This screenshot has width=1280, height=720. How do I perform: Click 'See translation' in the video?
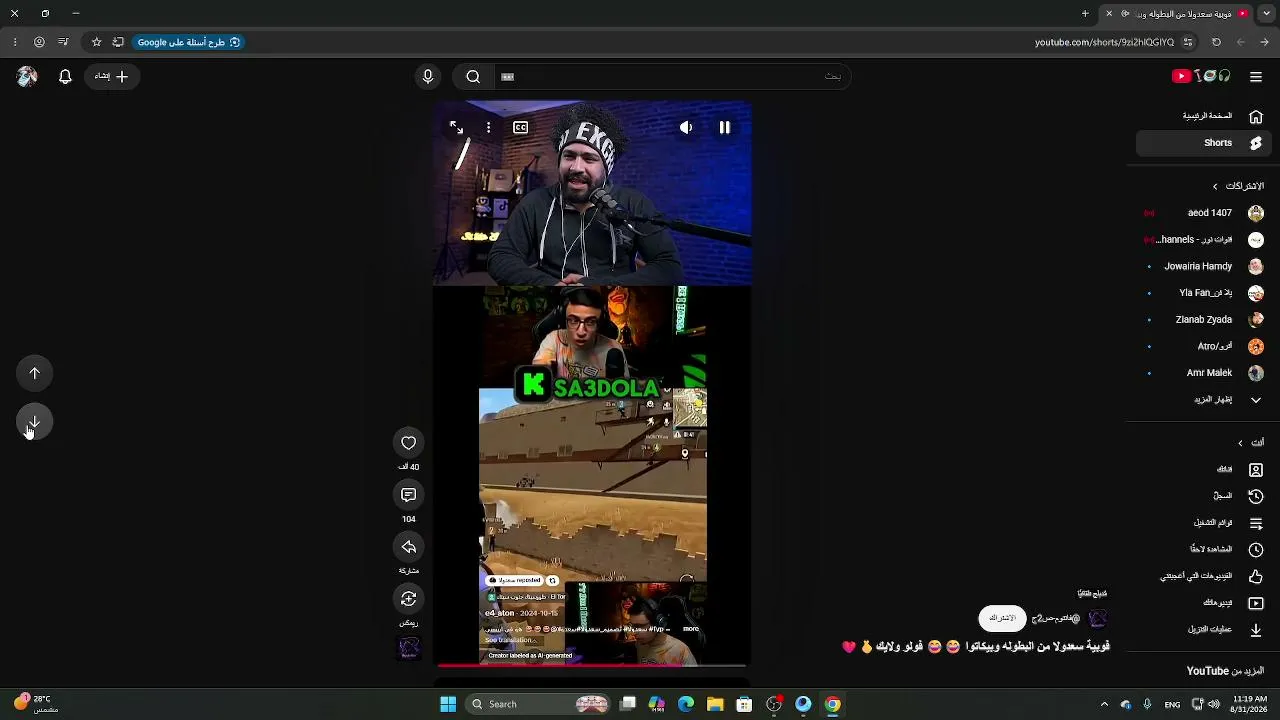(509, 640)
